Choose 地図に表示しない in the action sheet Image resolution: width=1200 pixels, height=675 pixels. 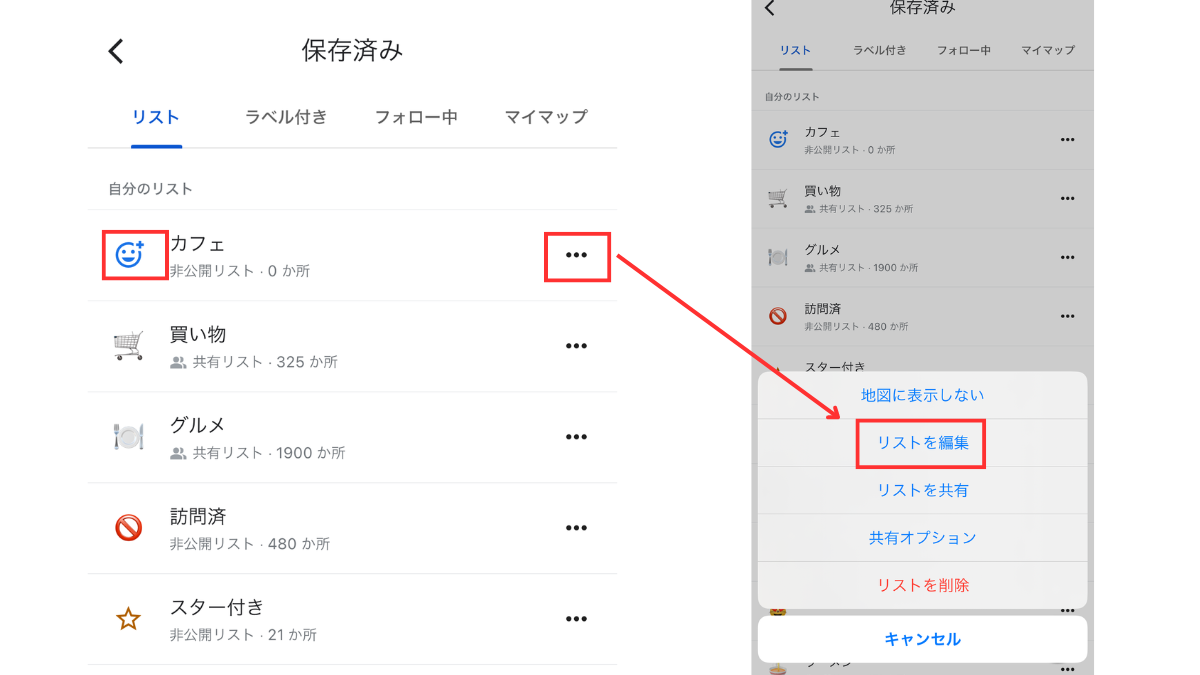[922, 395]
